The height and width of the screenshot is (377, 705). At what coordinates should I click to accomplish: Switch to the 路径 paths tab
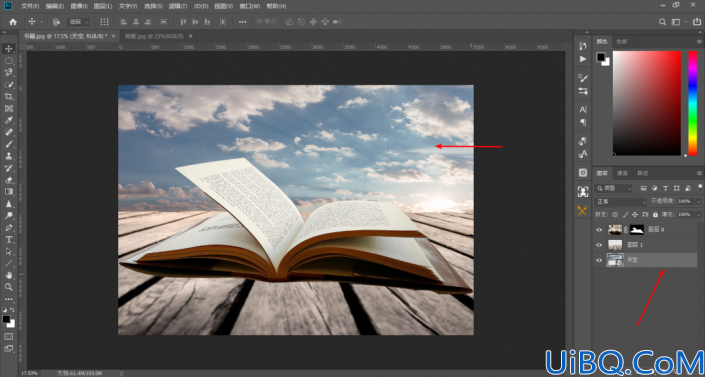tap(642, 173)
